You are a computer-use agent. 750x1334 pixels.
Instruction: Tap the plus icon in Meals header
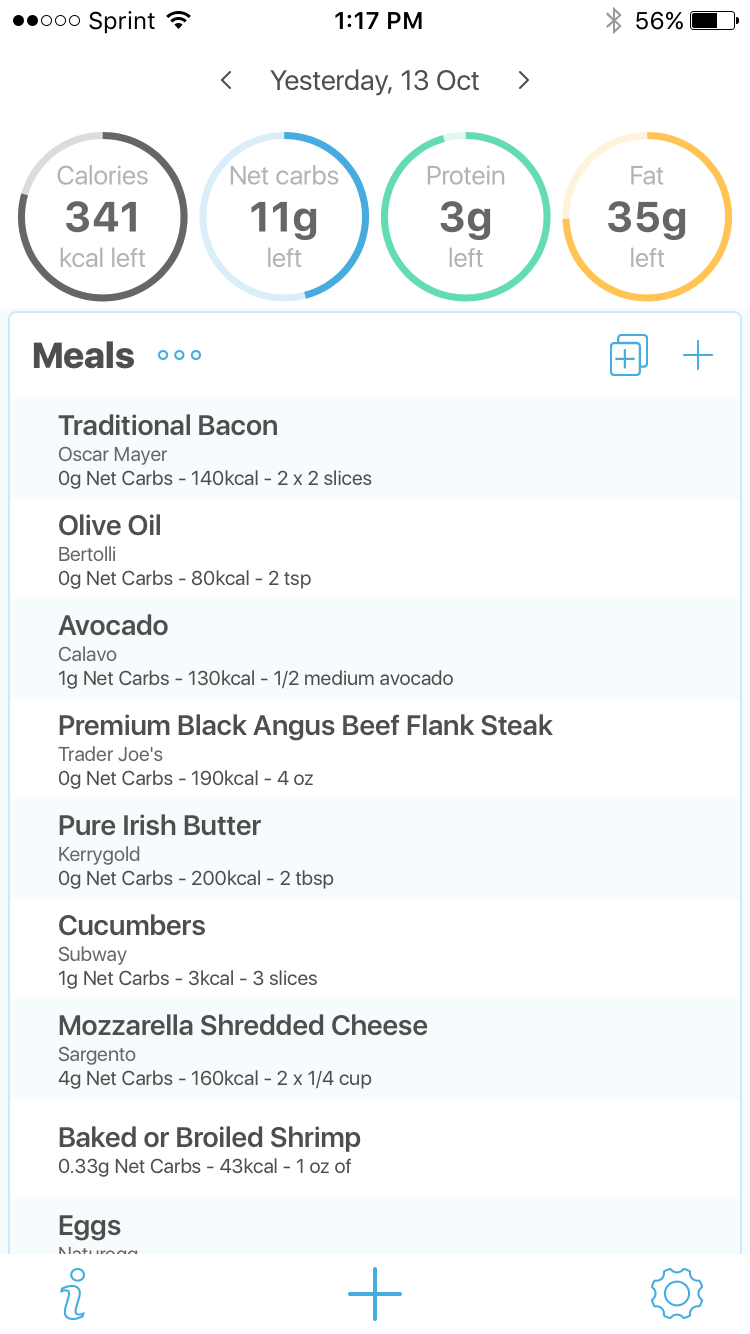(697, 355)
